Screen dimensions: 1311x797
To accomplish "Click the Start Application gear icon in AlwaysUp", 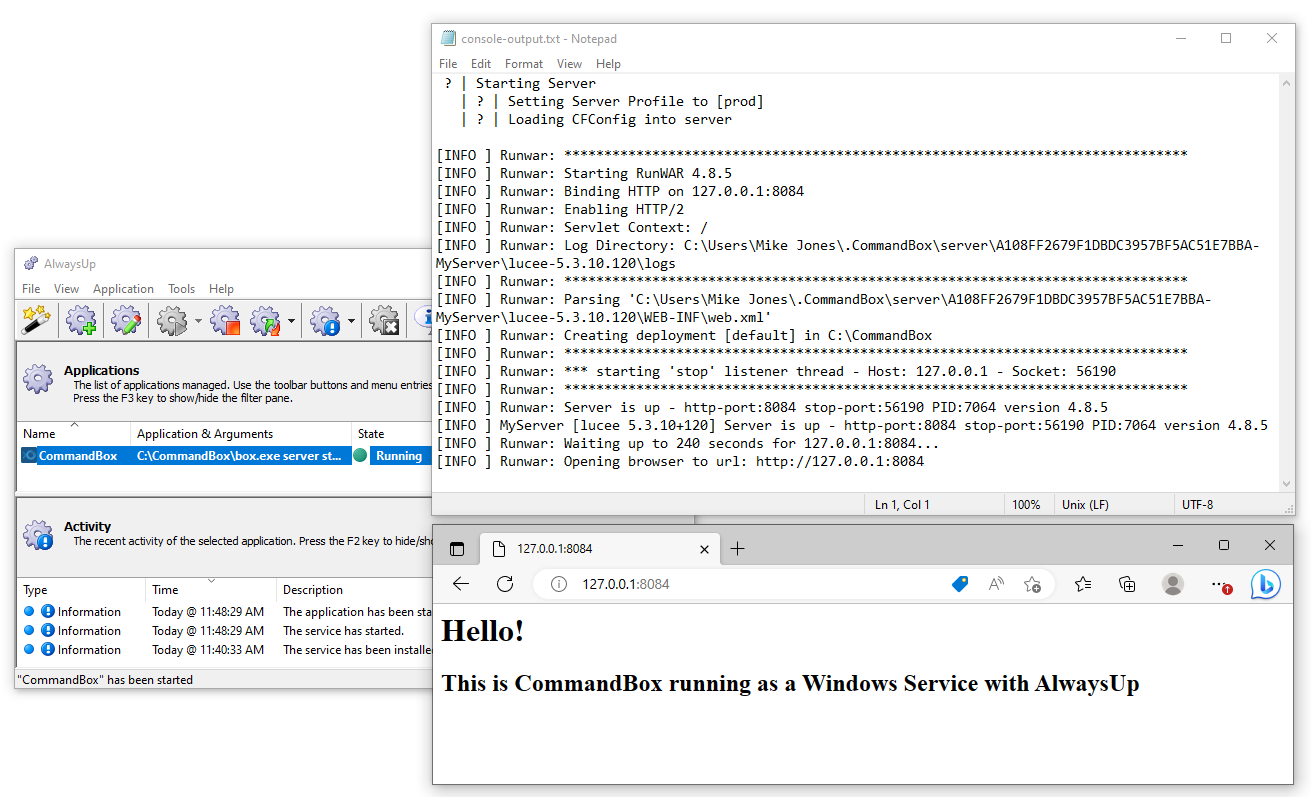I will [172, 321].
